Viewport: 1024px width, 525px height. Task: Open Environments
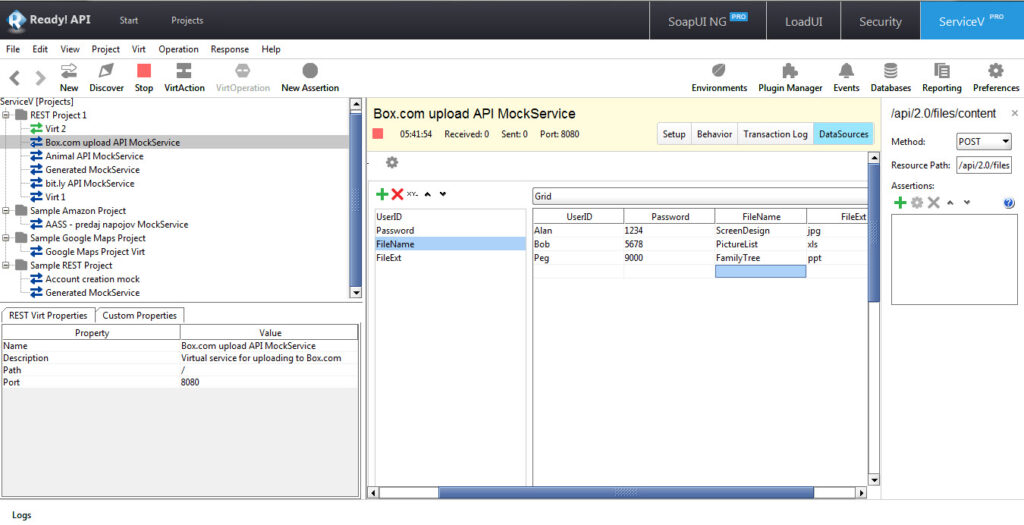coord(719,78)
